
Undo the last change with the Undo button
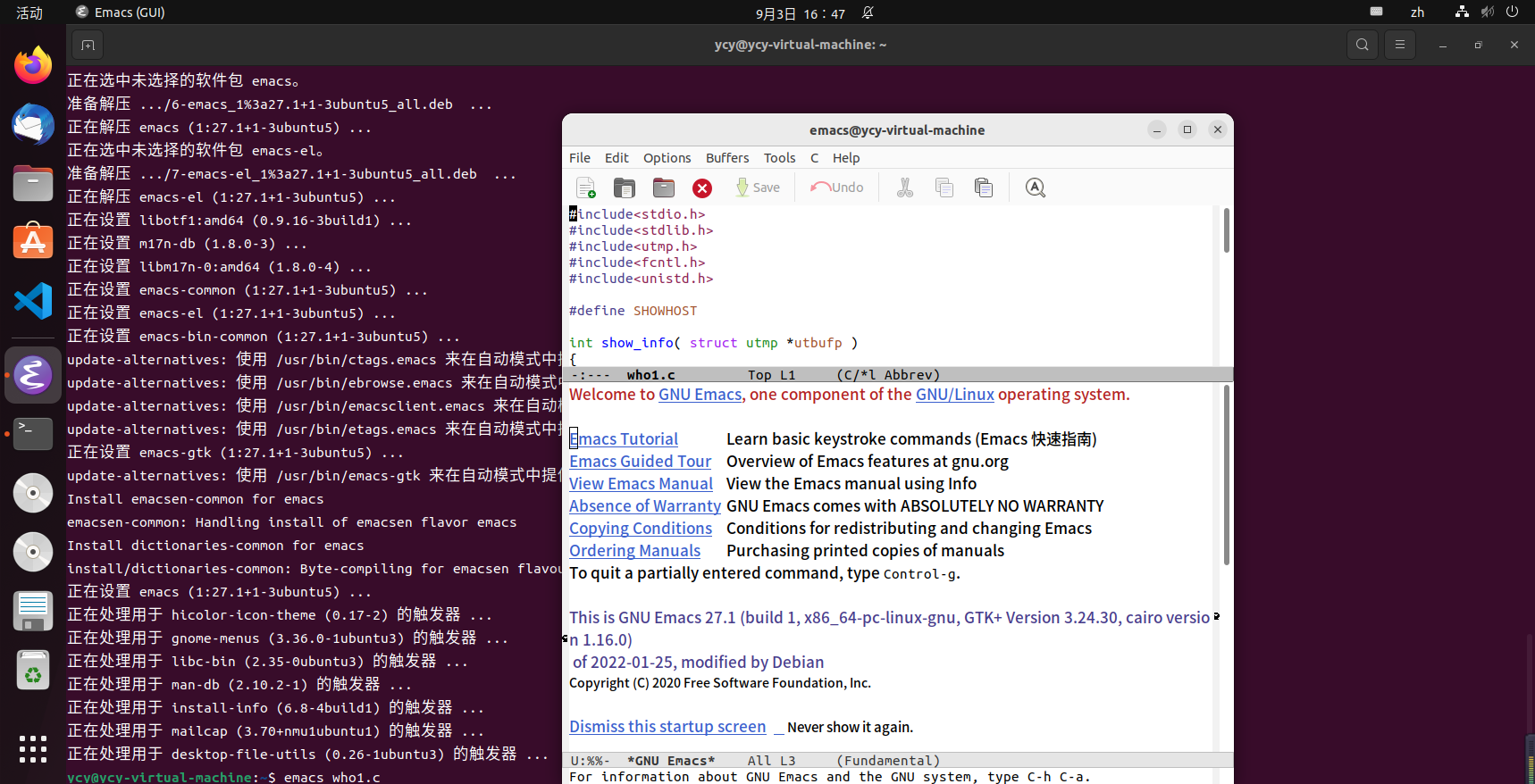(x=837, y=188)
